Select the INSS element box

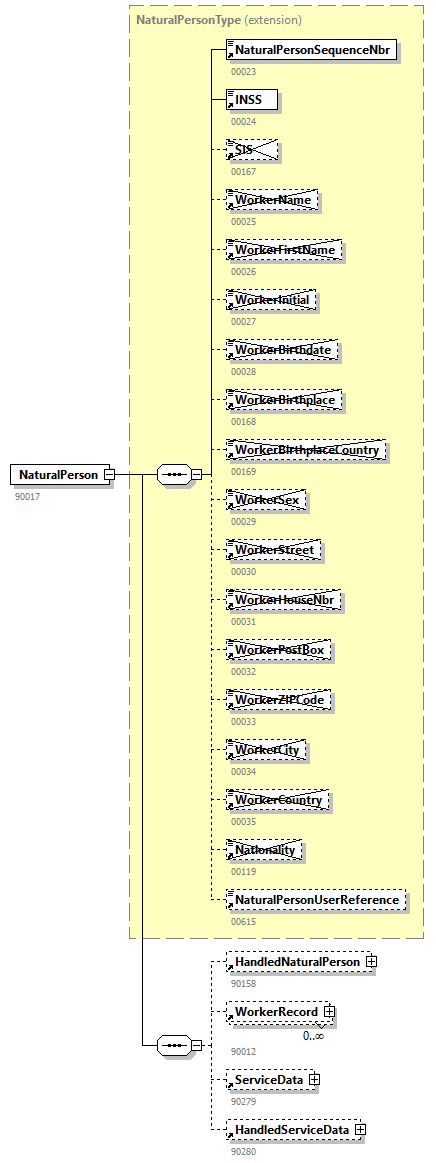pyautogui.click(x=251, y=99)
